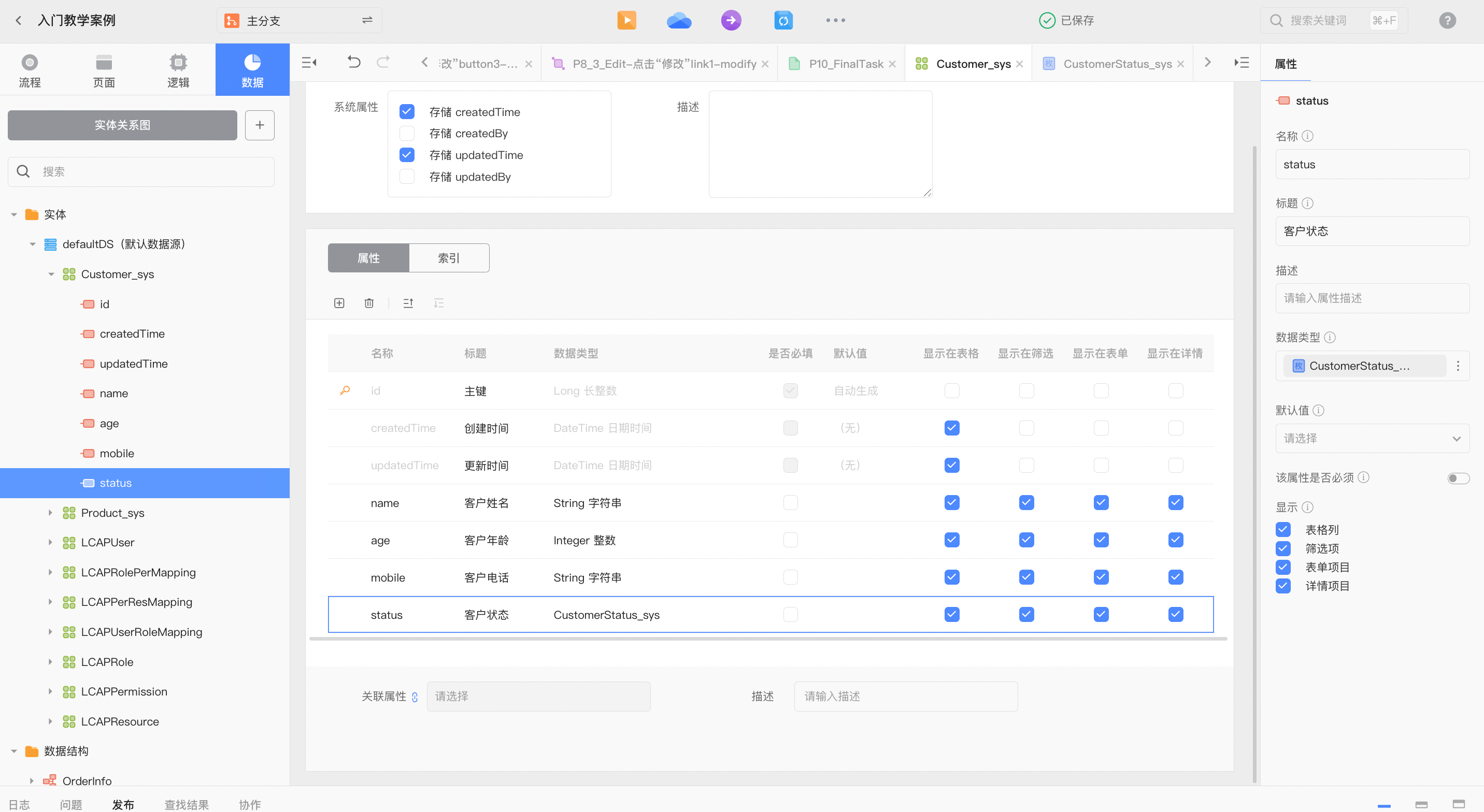Image resolution: width=1484 pixels, height=812 pixels.
Task: Go back with the top-left arrow
Action: [x=19, y=20]
